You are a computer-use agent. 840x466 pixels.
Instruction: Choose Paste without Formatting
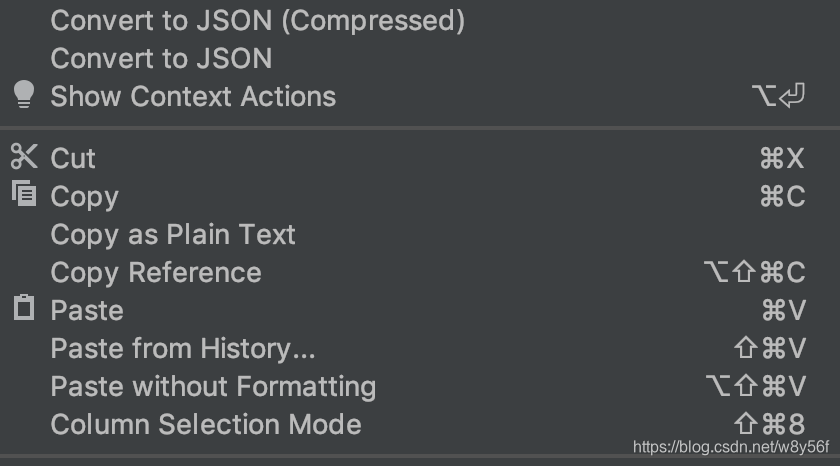click(x=213, y=386)
